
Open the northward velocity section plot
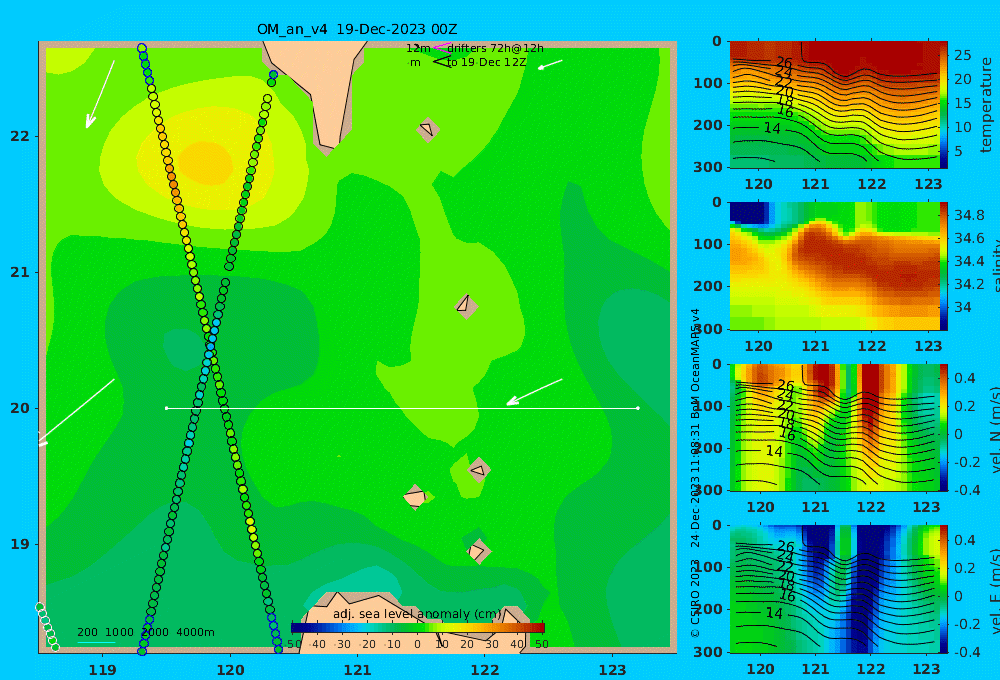coord(834,427)
